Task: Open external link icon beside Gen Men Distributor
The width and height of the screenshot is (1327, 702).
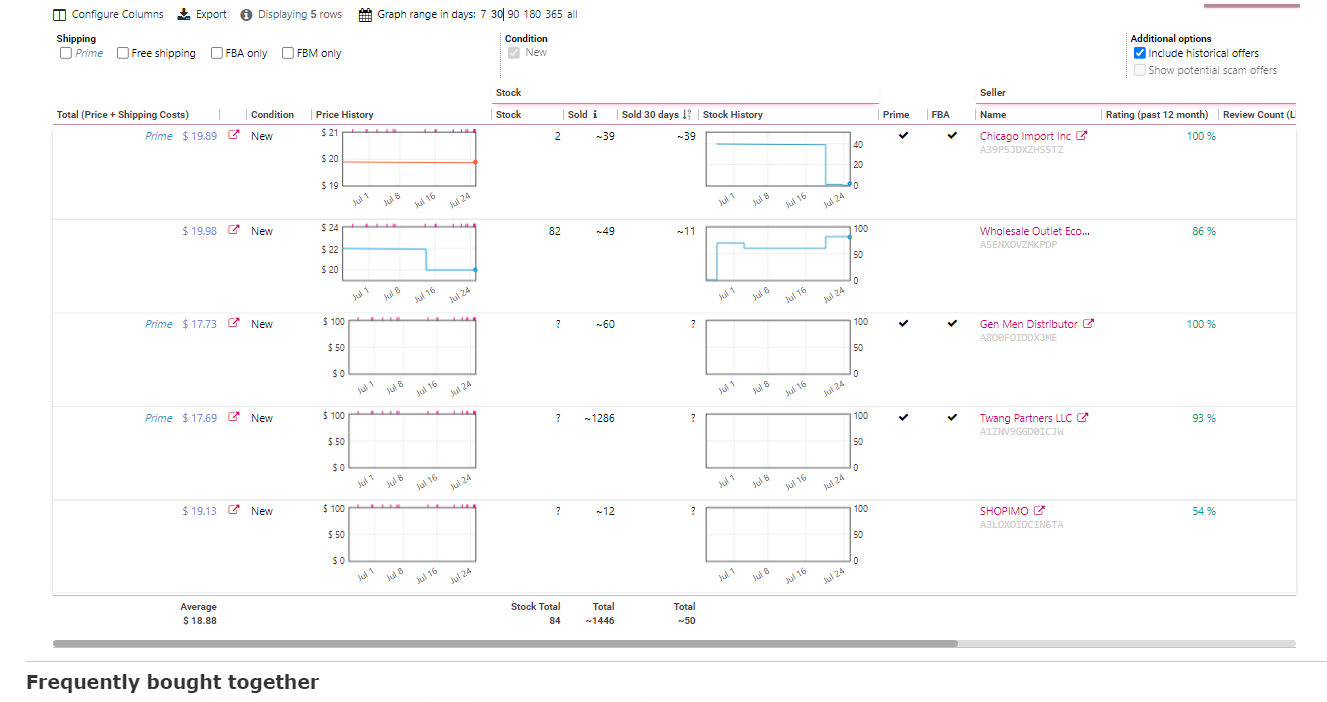Action: [1089, 324]
